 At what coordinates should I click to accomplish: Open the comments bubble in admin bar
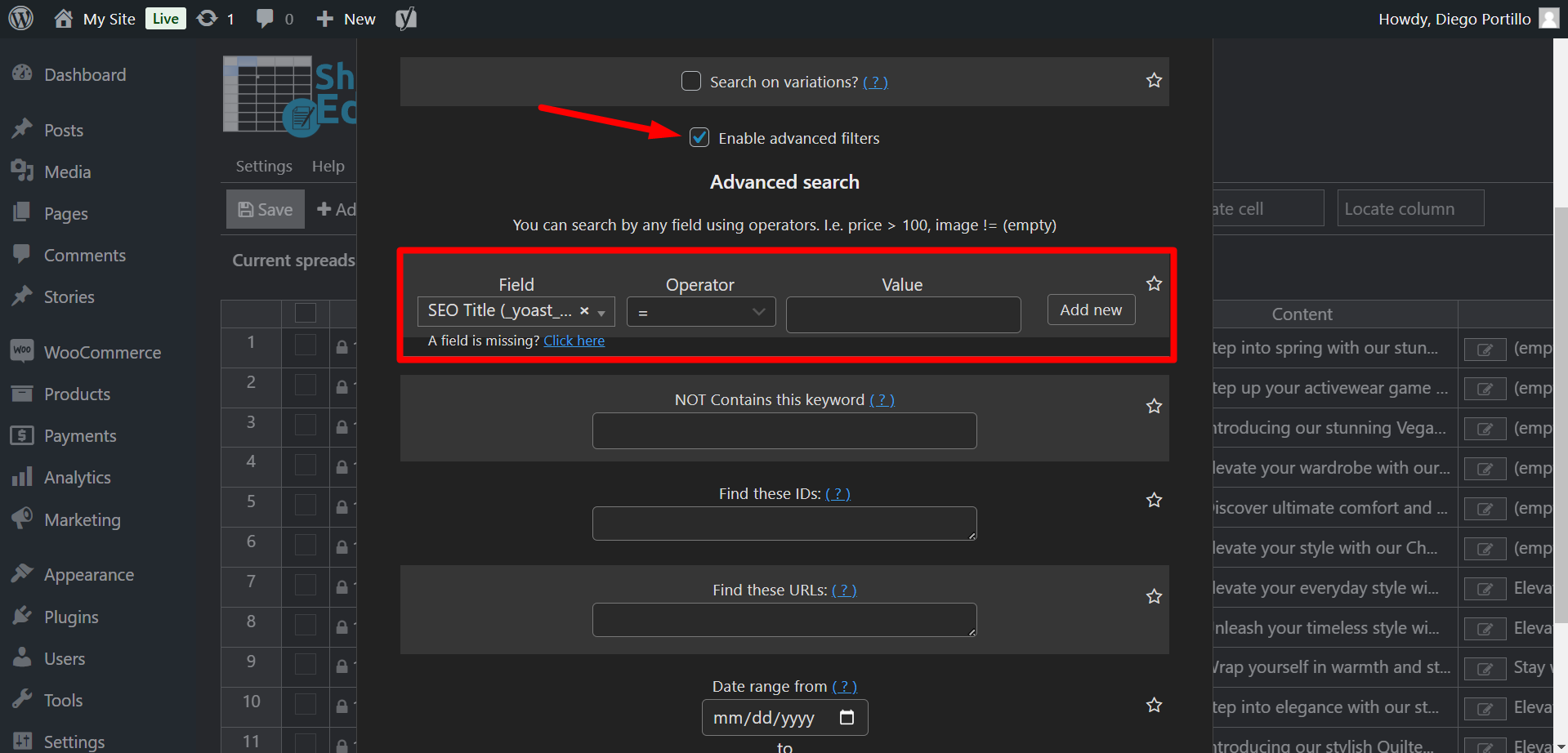tap(265, 19)
